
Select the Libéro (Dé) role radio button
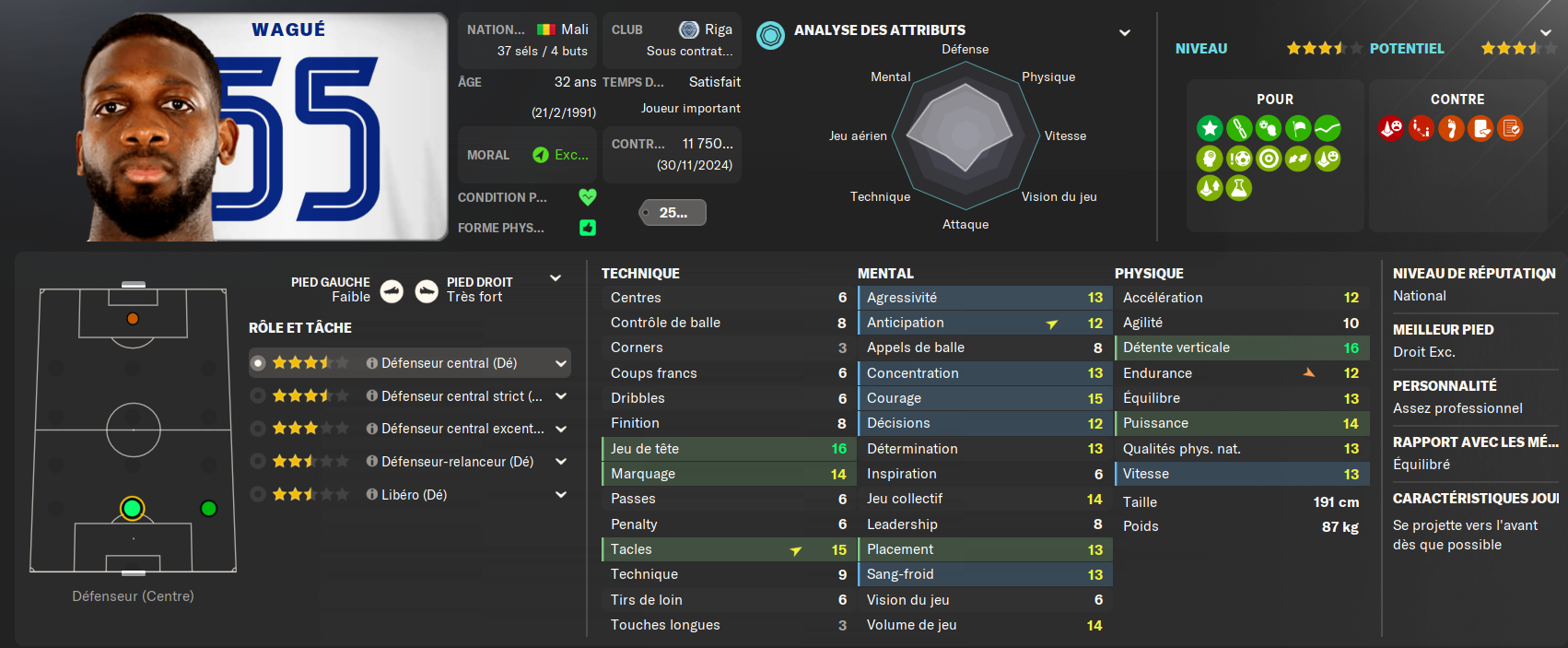coord(259,495)
